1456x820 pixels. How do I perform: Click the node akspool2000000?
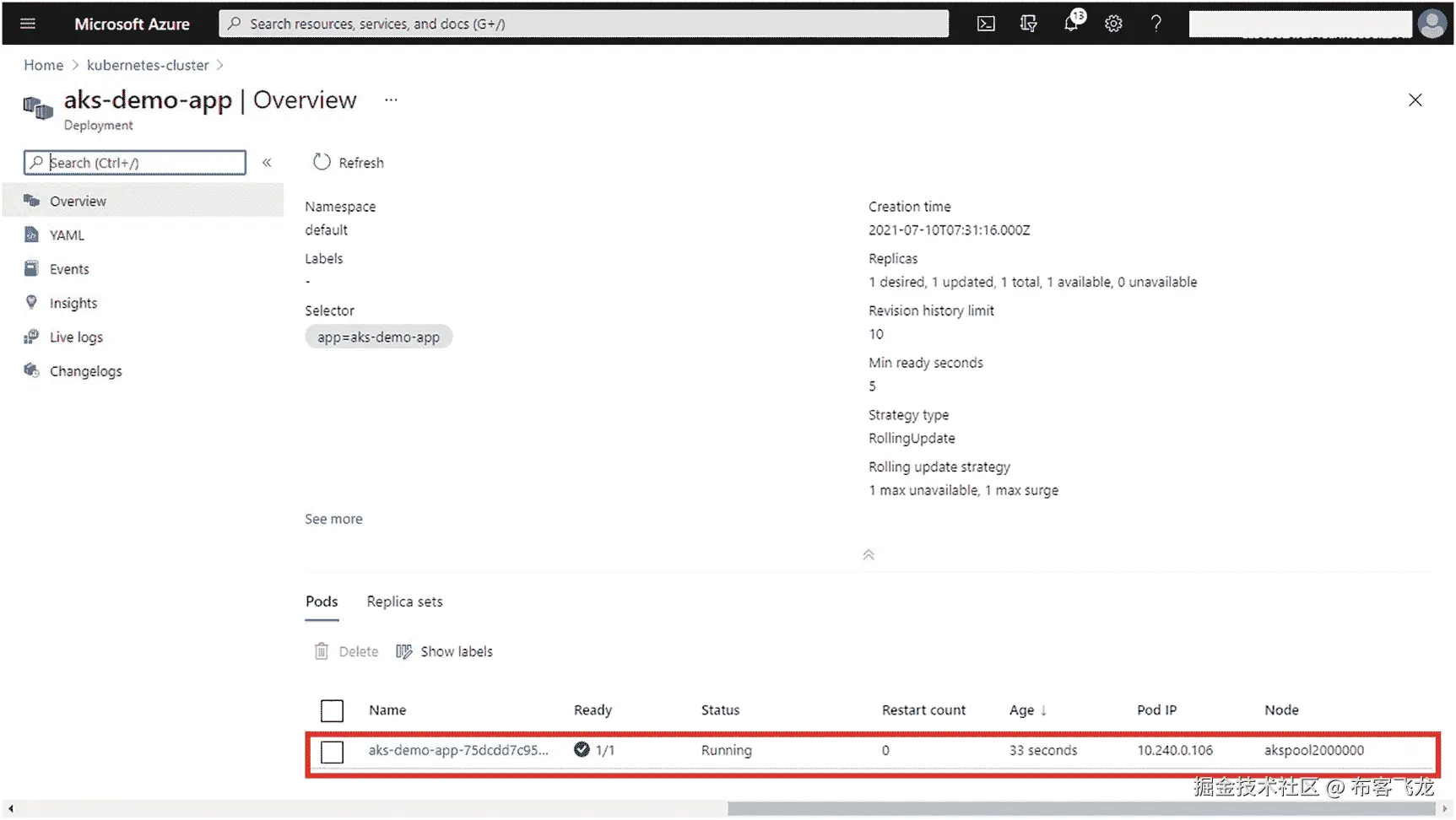tap(1314, 750)
